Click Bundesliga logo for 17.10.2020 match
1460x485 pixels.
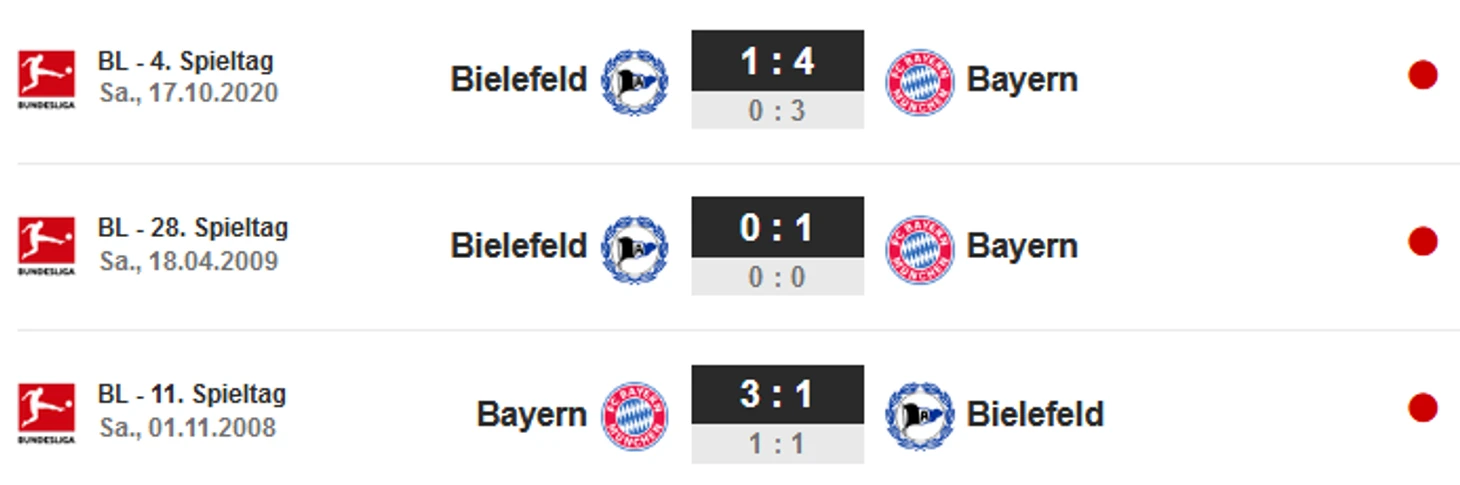click(x=46, y=79)
